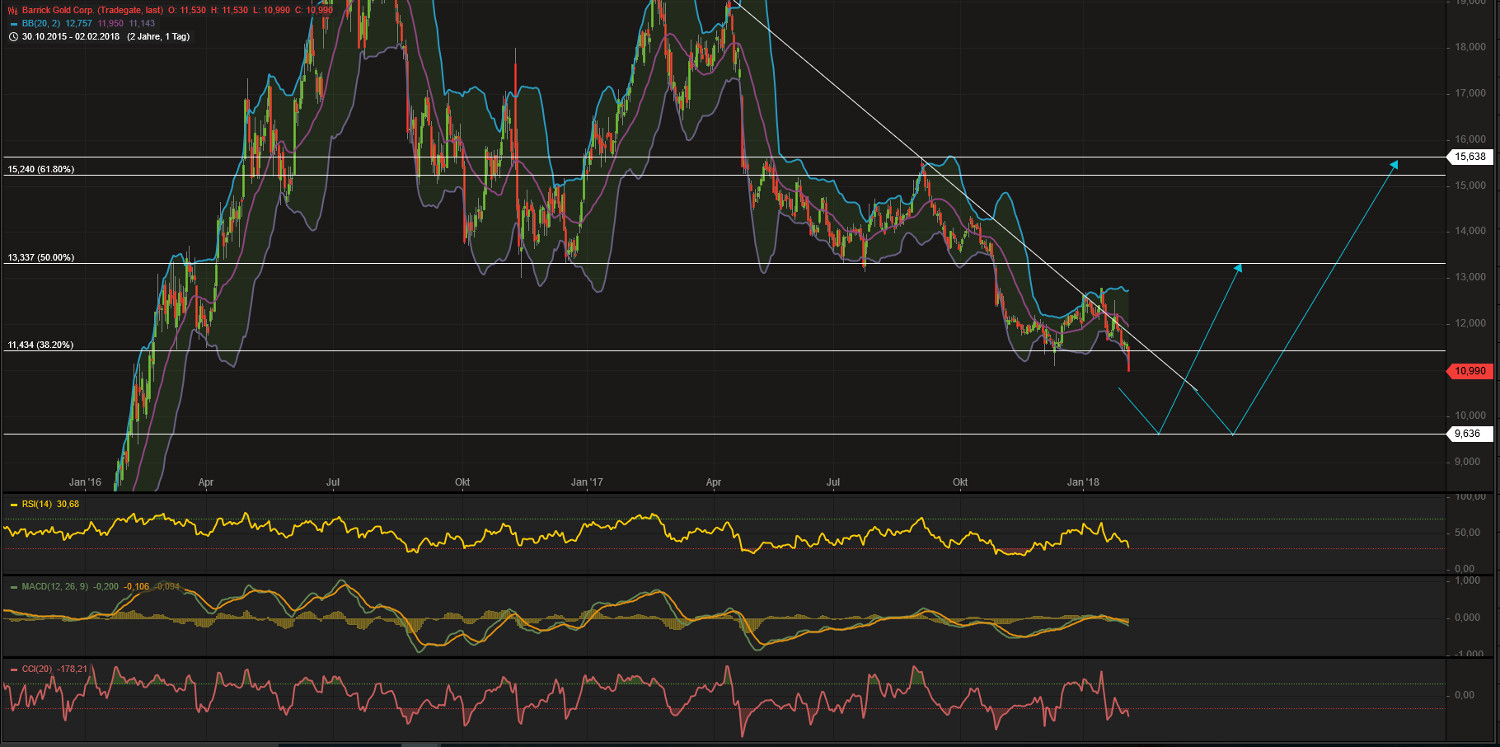Select the RSI(14) legend marker icon

coord(13,504)
